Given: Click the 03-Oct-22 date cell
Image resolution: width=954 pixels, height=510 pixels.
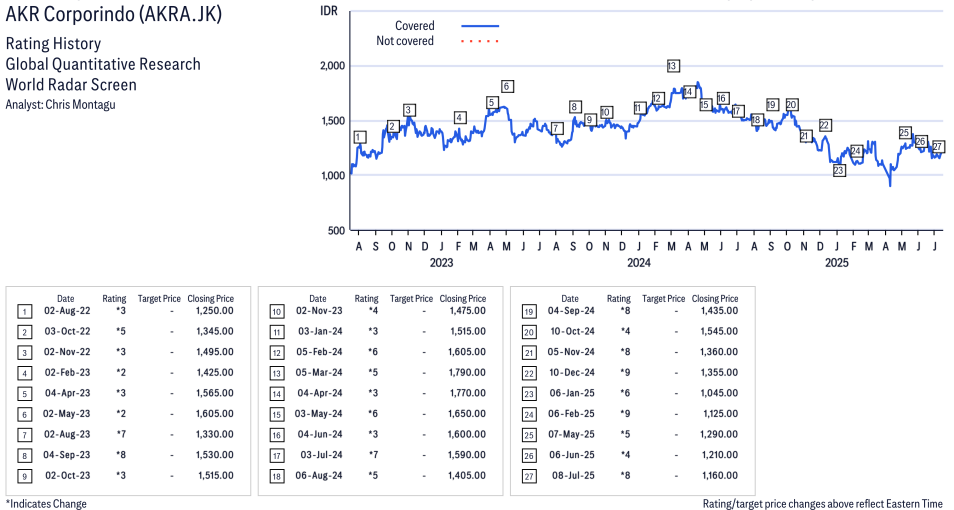Looking at the screenshot, I should (x=67, y=332).
